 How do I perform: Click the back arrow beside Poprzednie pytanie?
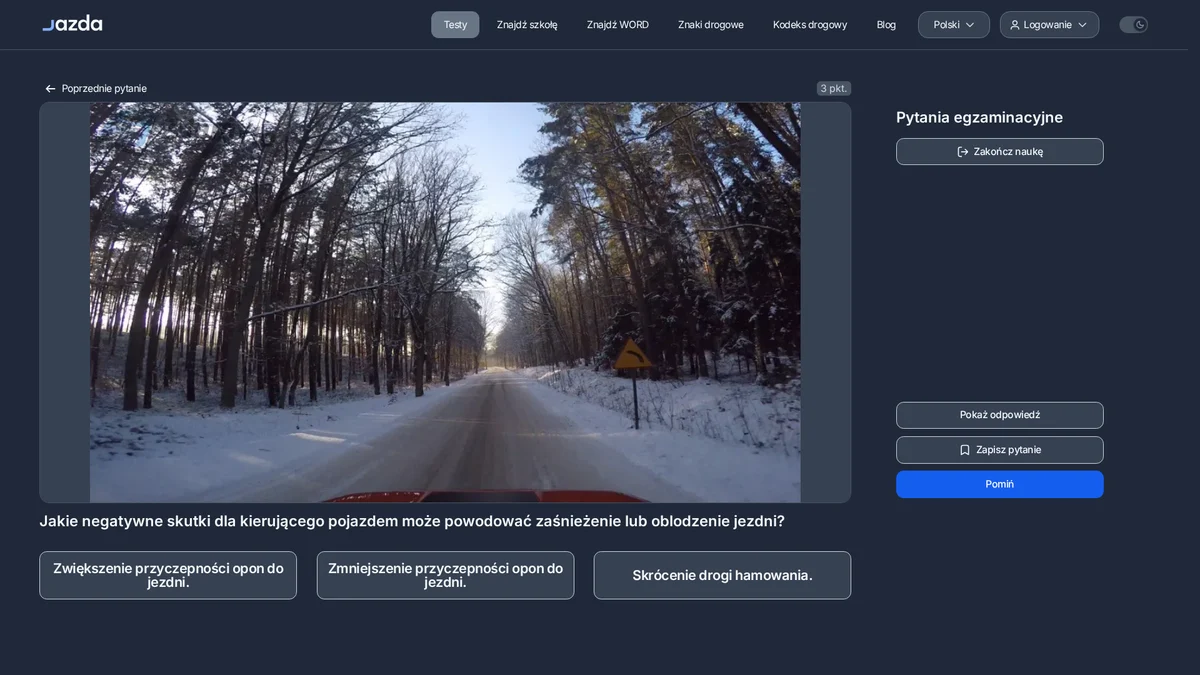point(50,89)
